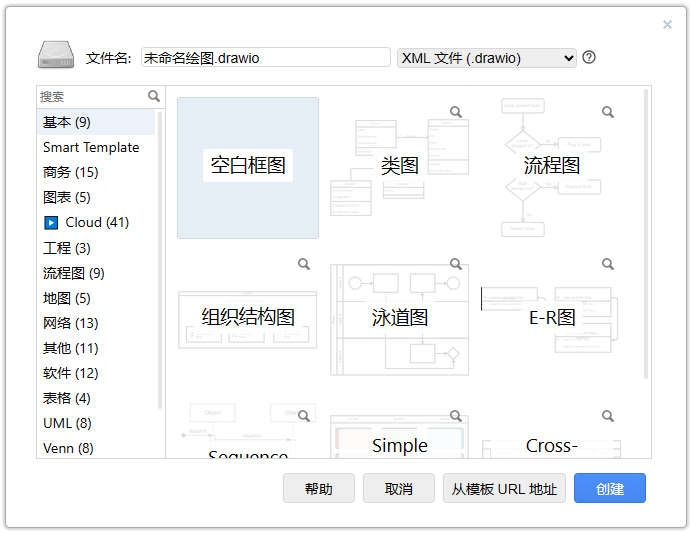Open the 流程图 (9) category
The image size is (692, 533).
73,273
